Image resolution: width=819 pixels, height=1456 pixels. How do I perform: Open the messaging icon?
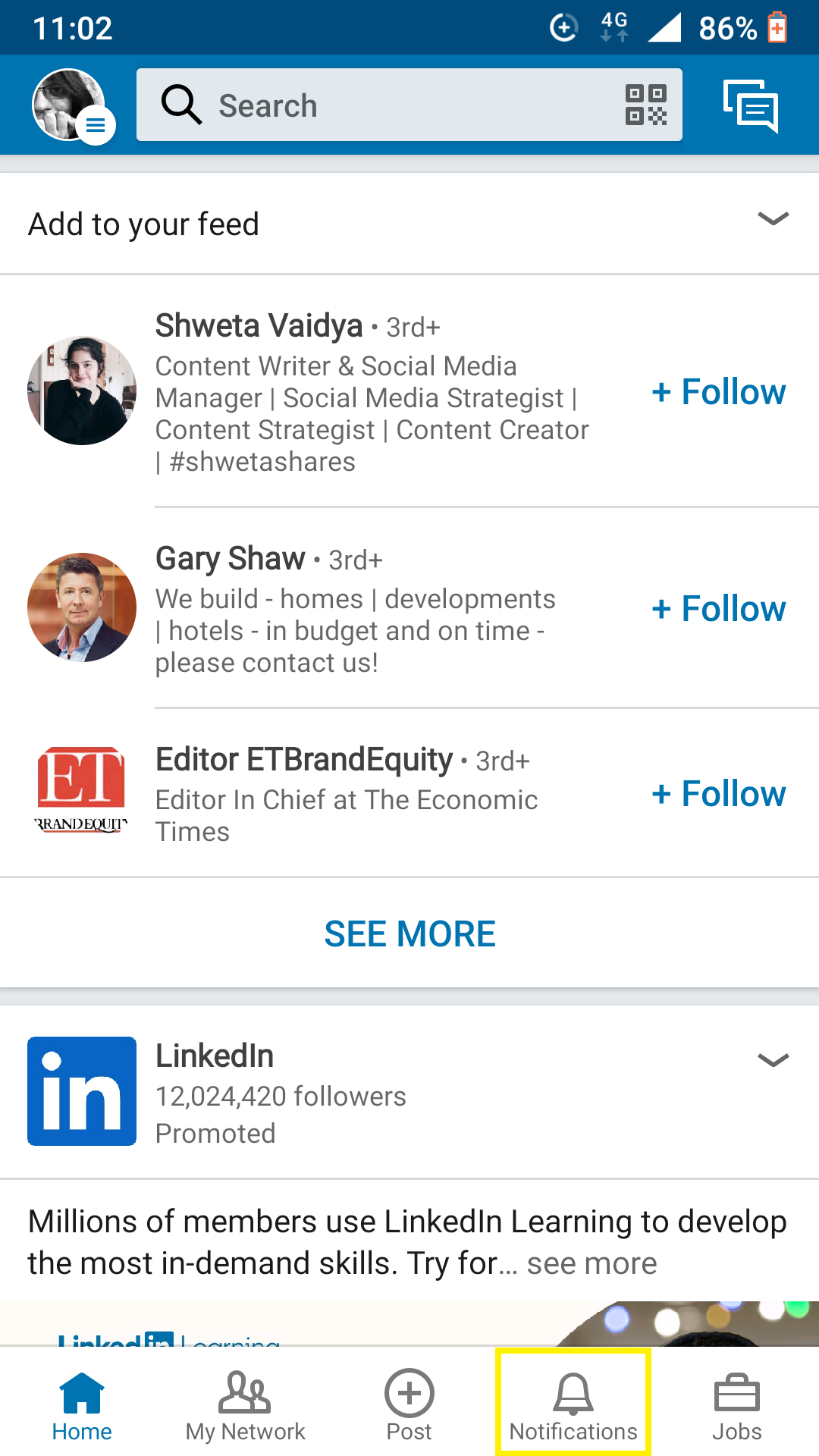(751, 105)
